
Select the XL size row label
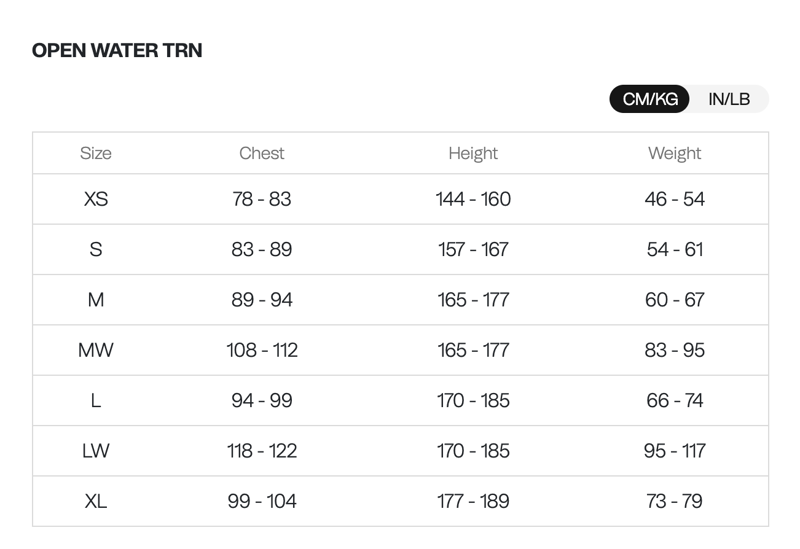[96, 501]
